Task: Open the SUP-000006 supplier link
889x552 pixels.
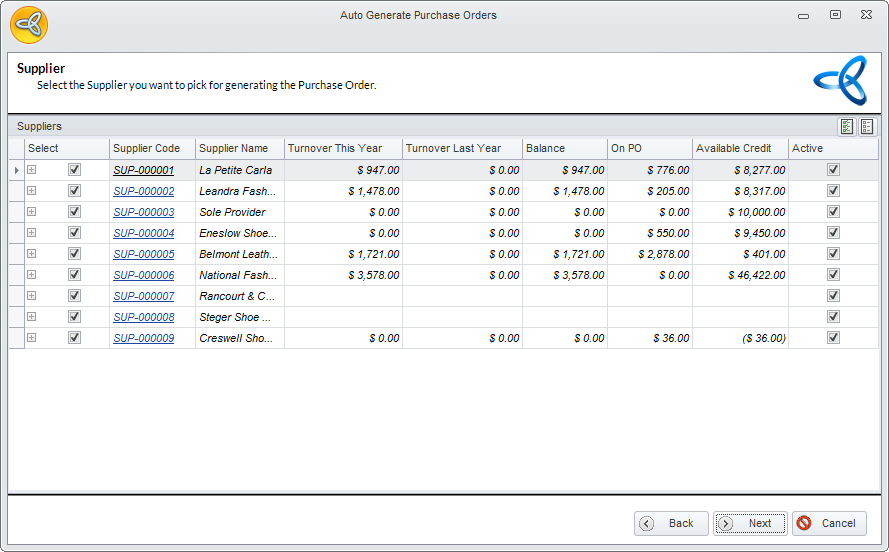Action: coord(143,275)
